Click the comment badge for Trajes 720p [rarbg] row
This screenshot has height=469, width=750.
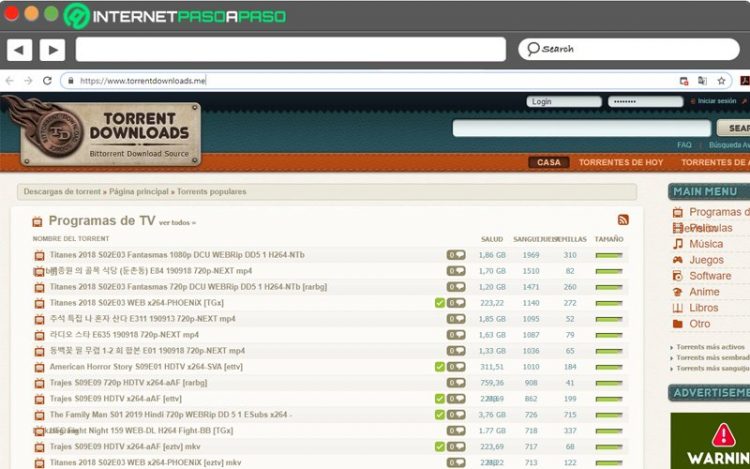coord(456,382)
